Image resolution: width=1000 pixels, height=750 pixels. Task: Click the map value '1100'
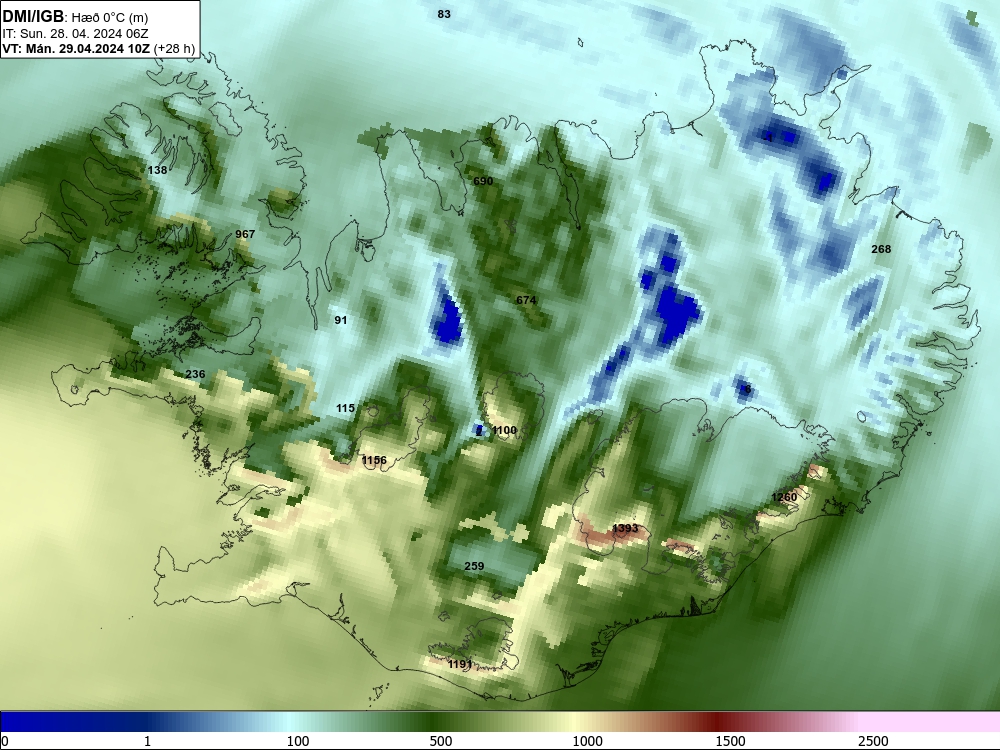point(504,430)
